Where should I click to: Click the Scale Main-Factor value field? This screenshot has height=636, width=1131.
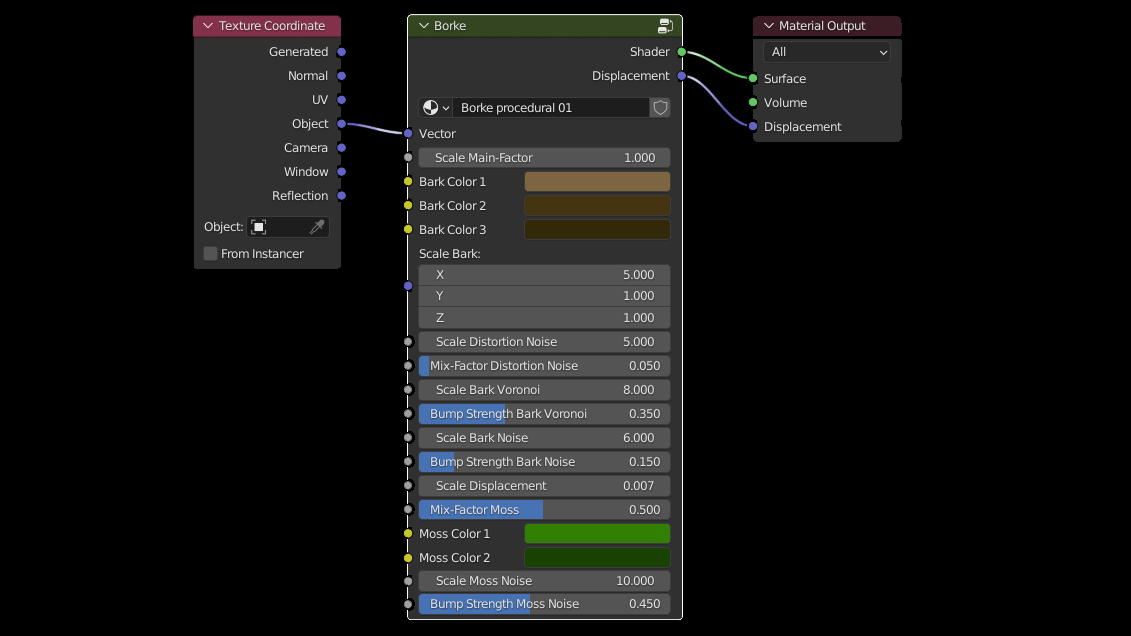544,158
